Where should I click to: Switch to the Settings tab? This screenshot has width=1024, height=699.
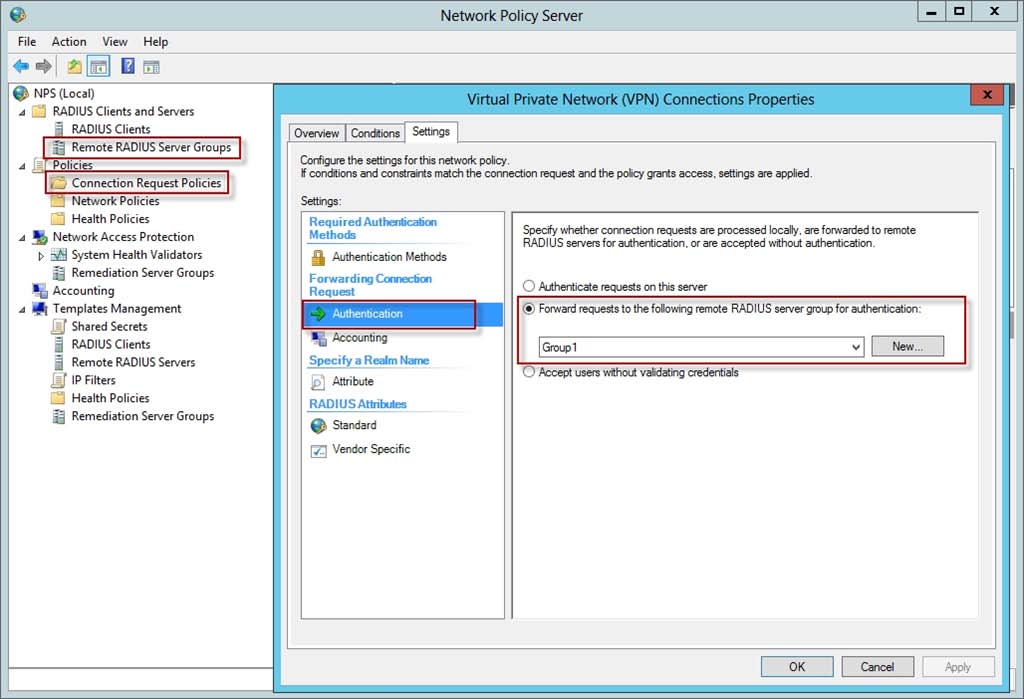coord(431,131)
